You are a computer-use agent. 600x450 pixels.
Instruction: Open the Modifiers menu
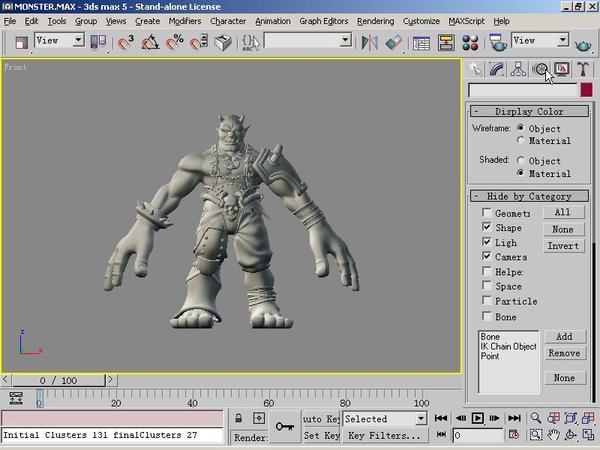click(184, 21)
